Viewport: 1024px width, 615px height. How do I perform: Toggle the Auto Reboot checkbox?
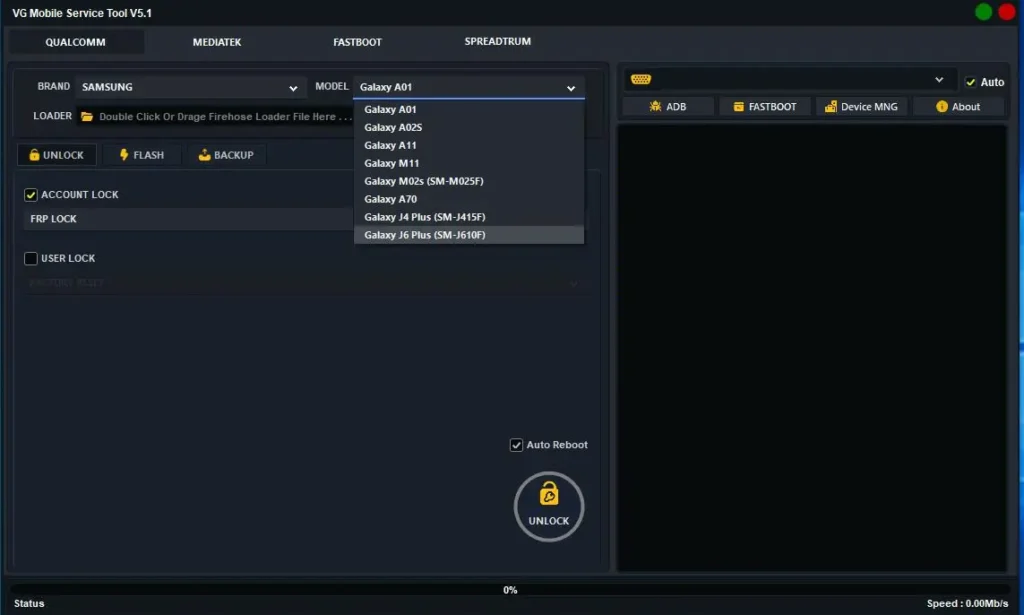pyautogui.click(x=516, y=445)
